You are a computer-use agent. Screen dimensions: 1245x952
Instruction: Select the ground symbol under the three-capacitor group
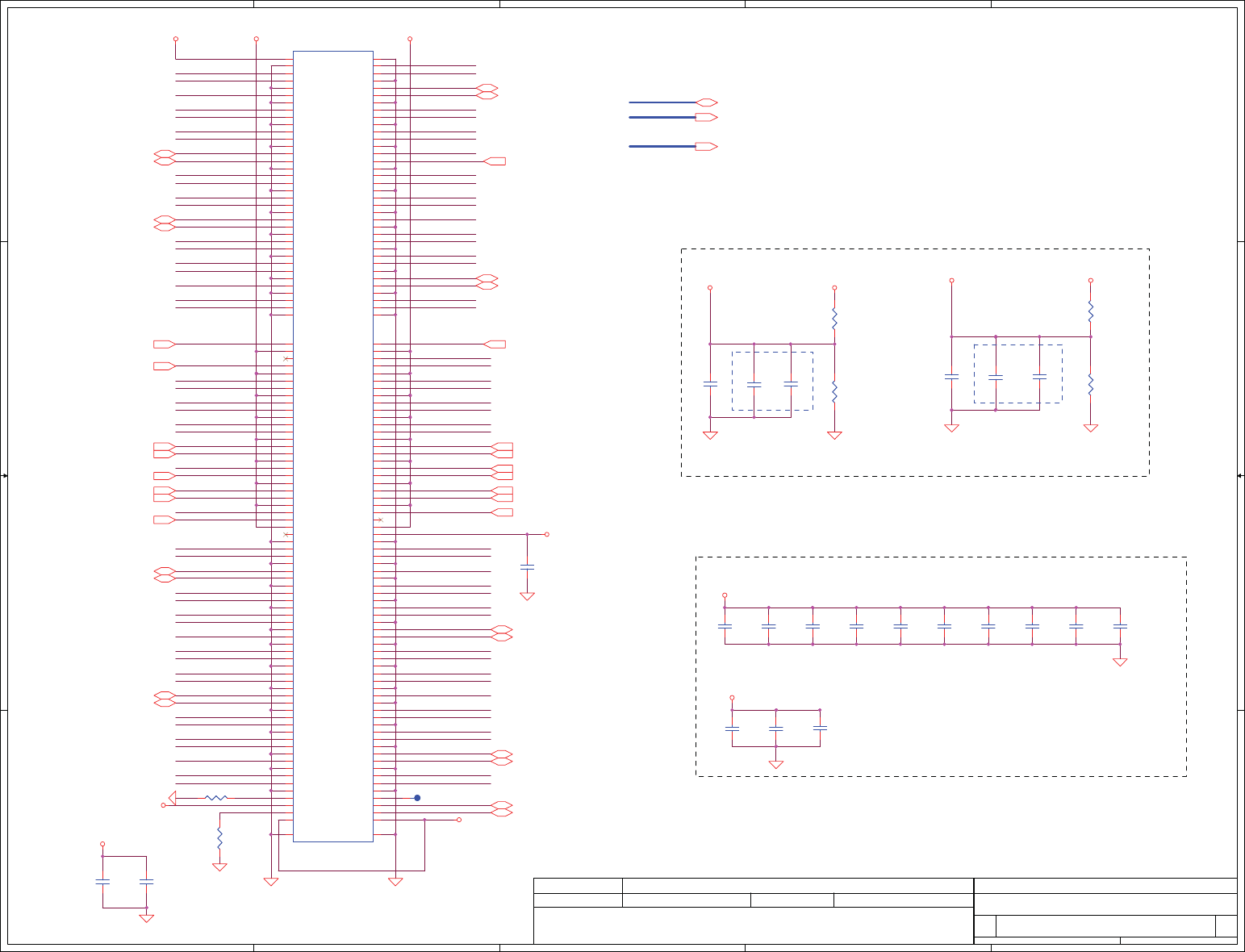(776, 764)
